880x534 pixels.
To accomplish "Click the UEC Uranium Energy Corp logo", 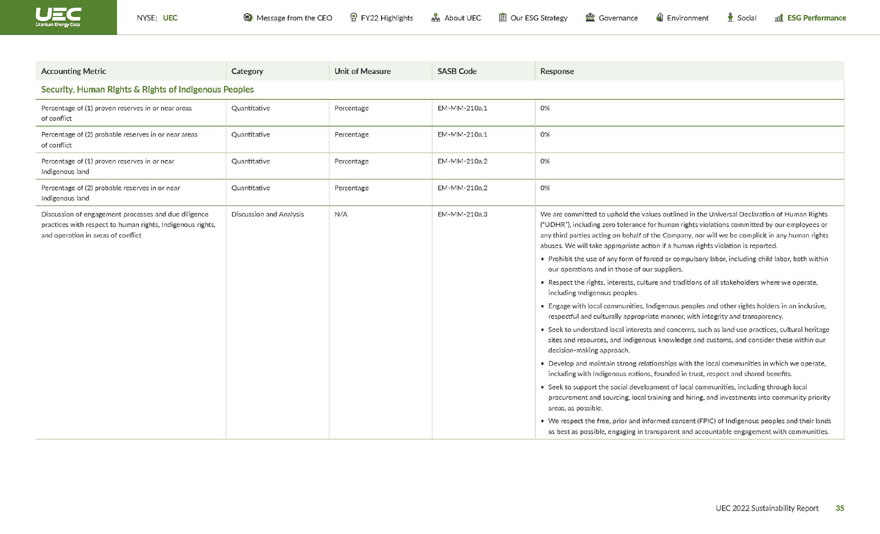I will pos(58,17).
